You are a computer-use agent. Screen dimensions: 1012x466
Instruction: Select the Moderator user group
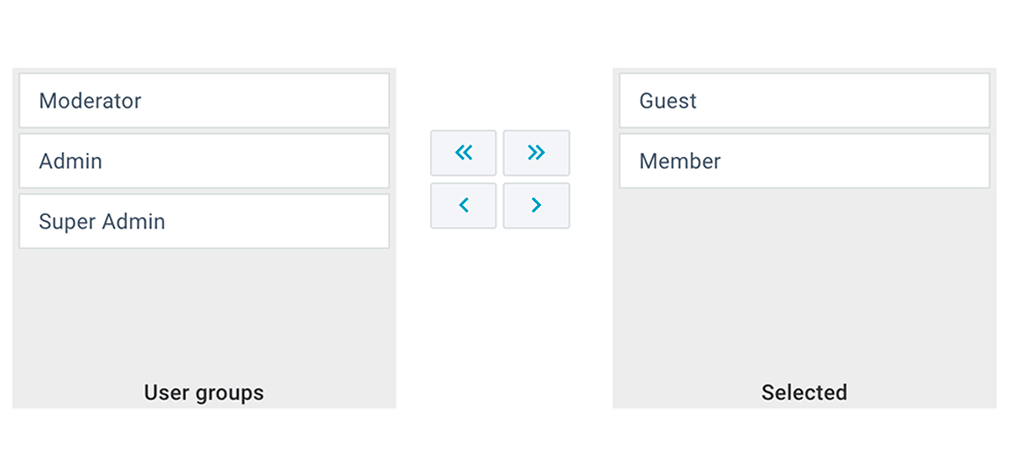(x=204, y=101)
